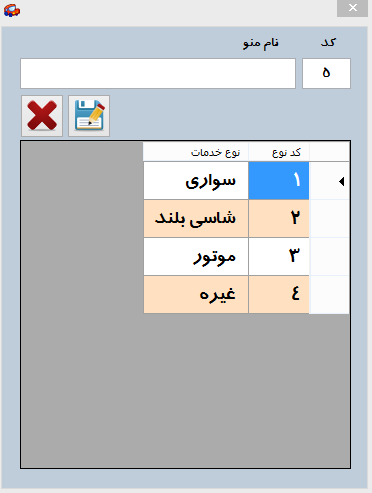Click row header of موتور row
This screenshot has height=493, width=372.
tap(329, 257)
